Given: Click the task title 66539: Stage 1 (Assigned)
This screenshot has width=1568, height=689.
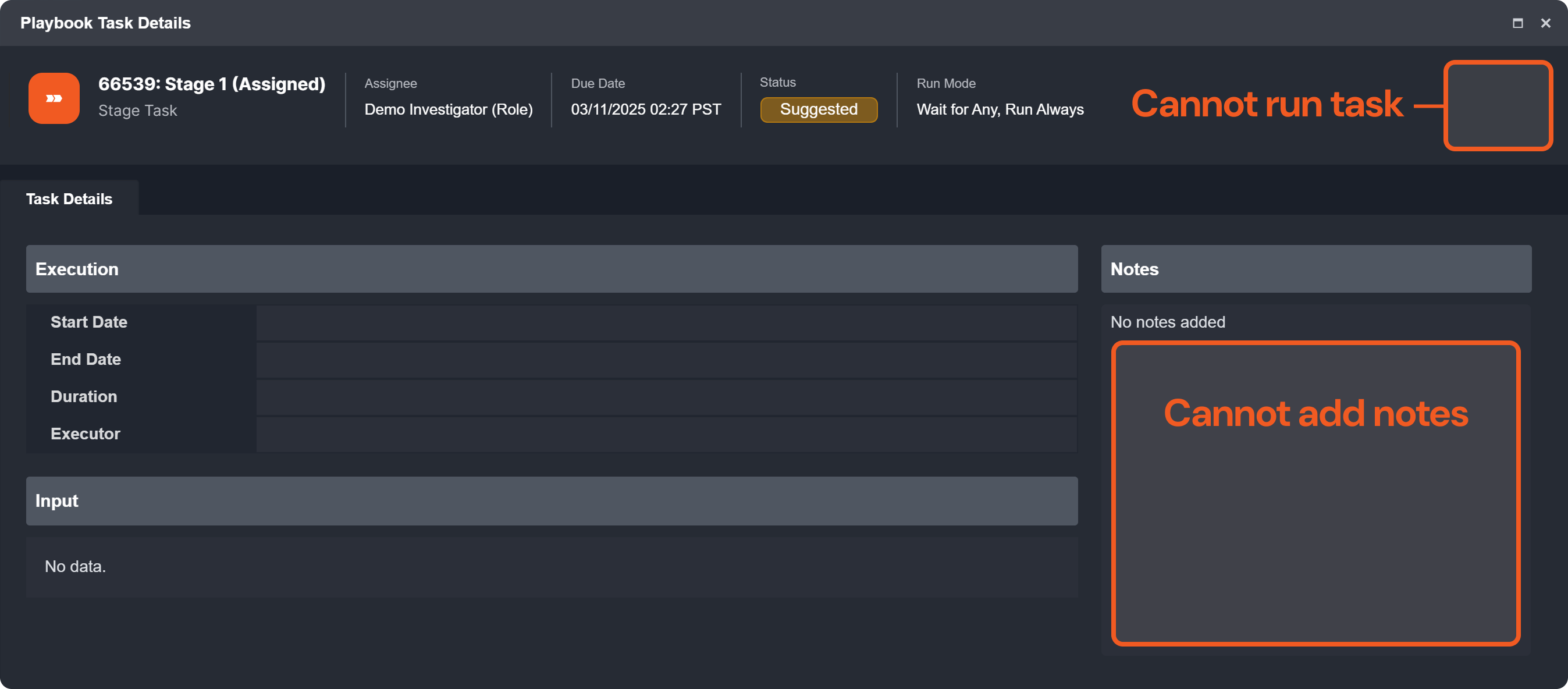Looking at the screenshot, I should [x=212, y=84].
